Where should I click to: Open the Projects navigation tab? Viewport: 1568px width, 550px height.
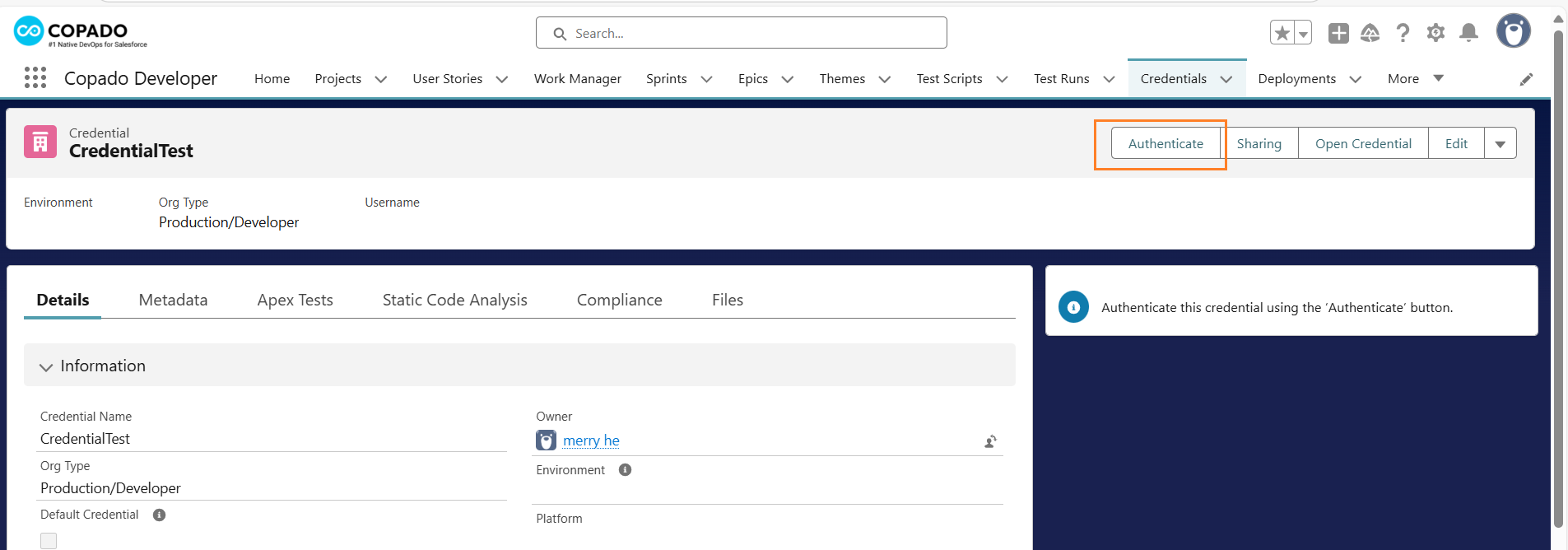[x=338, y=78]
